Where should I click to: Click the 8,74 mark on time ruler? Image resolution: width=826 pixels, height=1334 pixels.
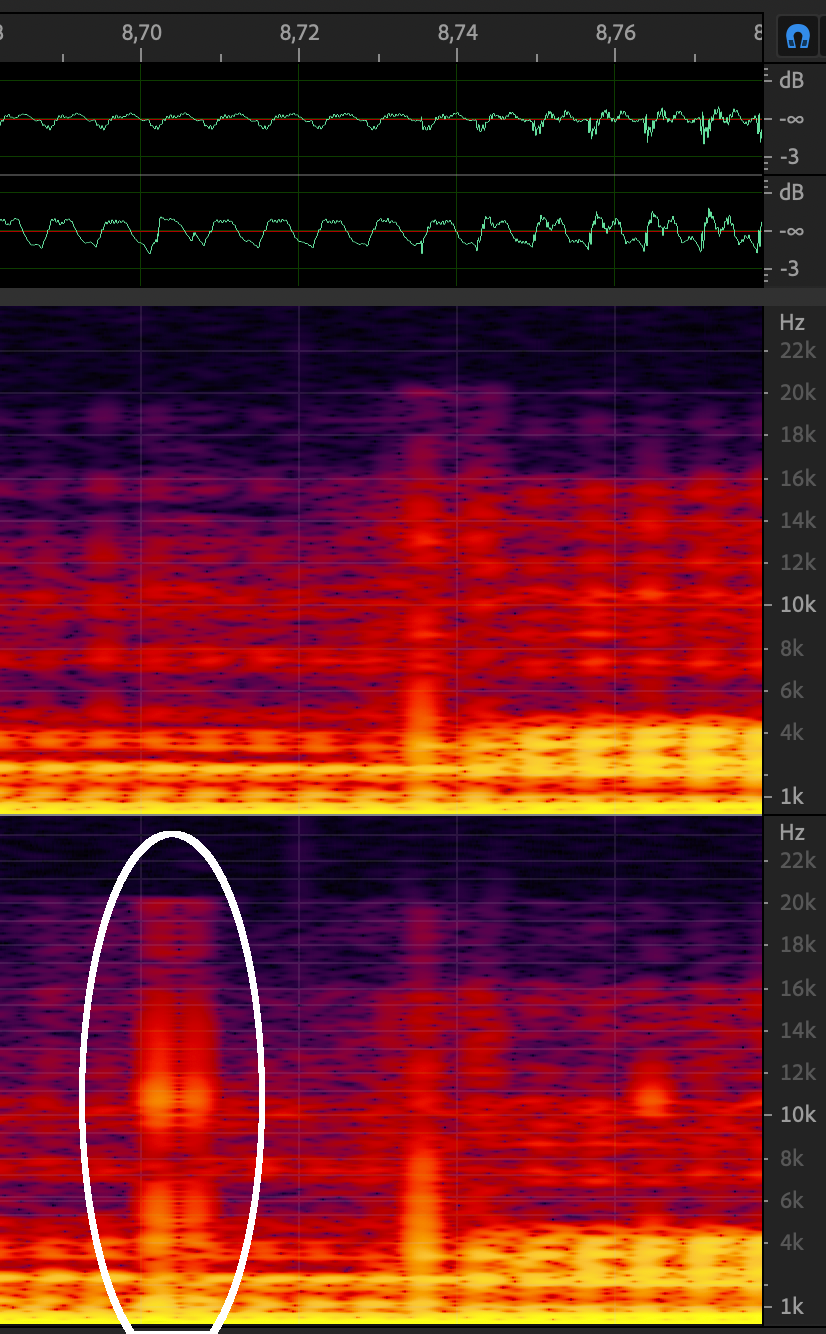click(x=457, y=33)
